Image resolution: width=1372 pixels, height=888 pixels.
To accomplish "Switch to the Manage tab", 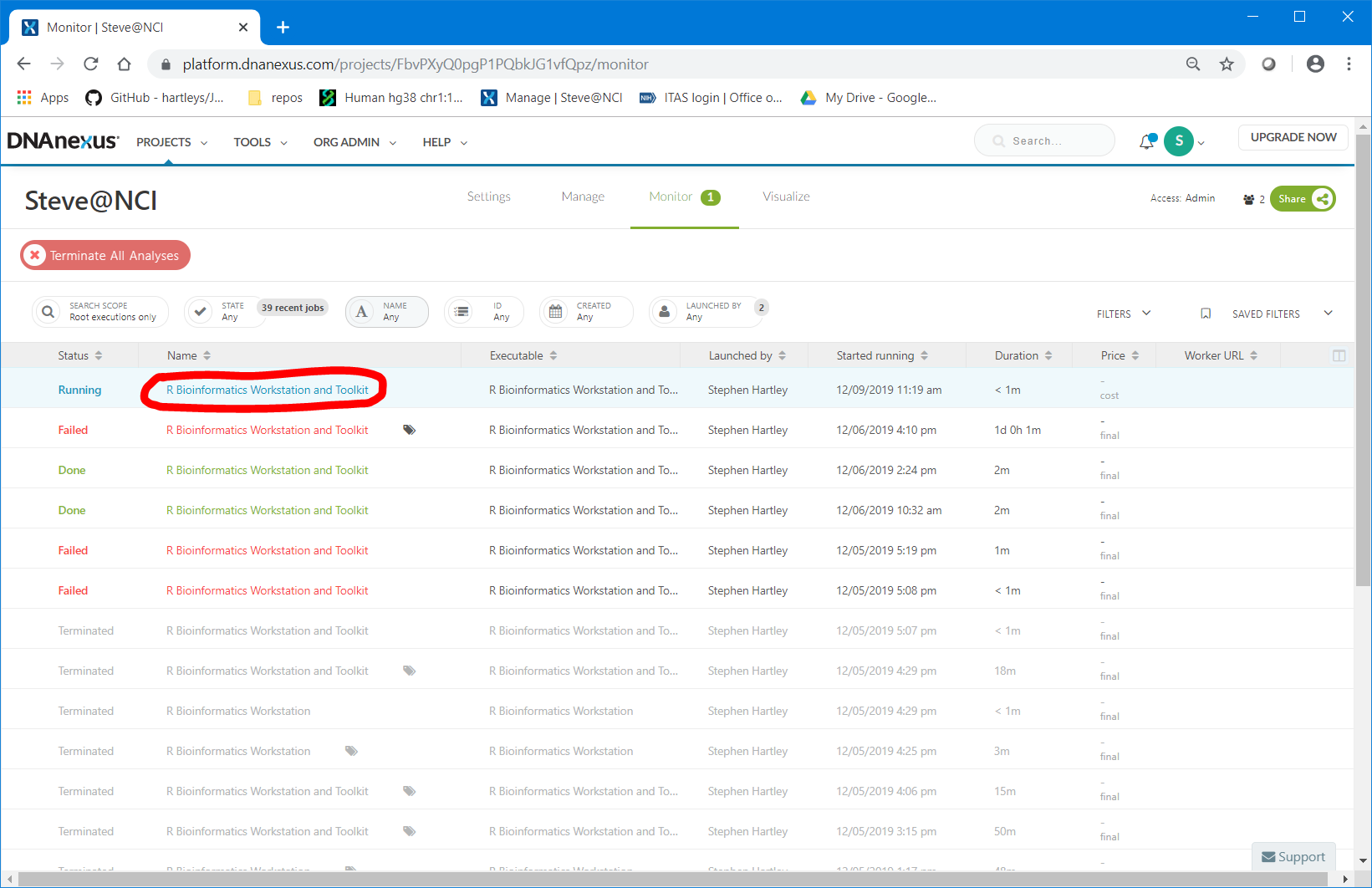I will click(x=583, y=196).
